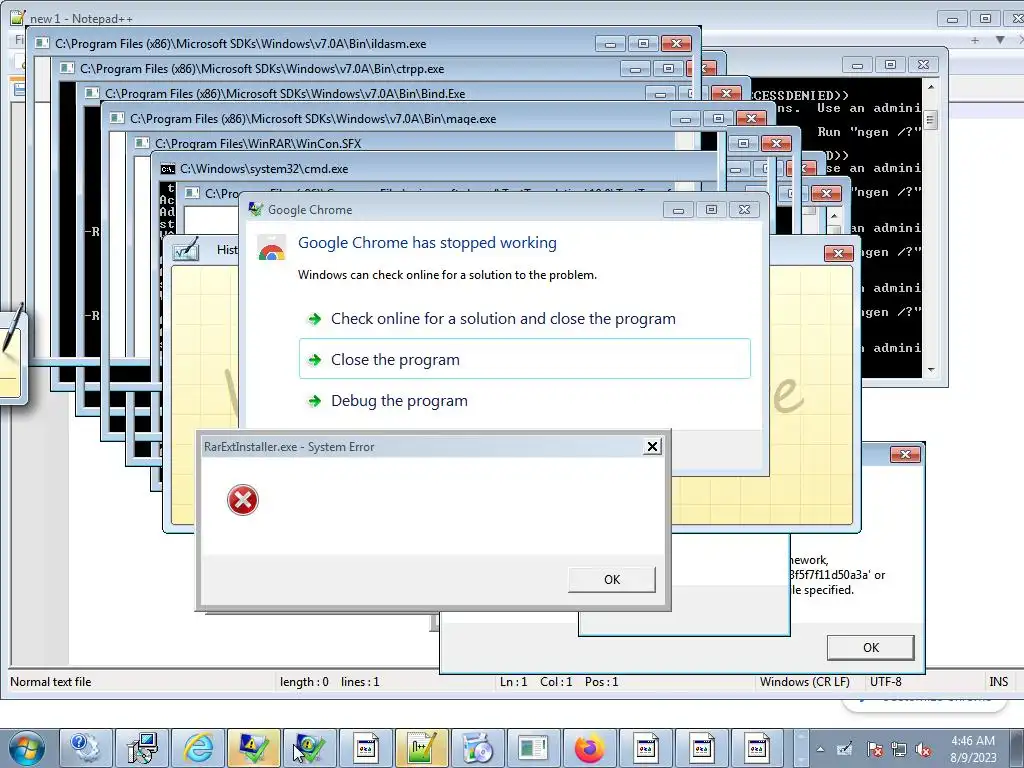The image size is (1024, 768).
Task: Open network status icon in system tray
Action: 899,749
